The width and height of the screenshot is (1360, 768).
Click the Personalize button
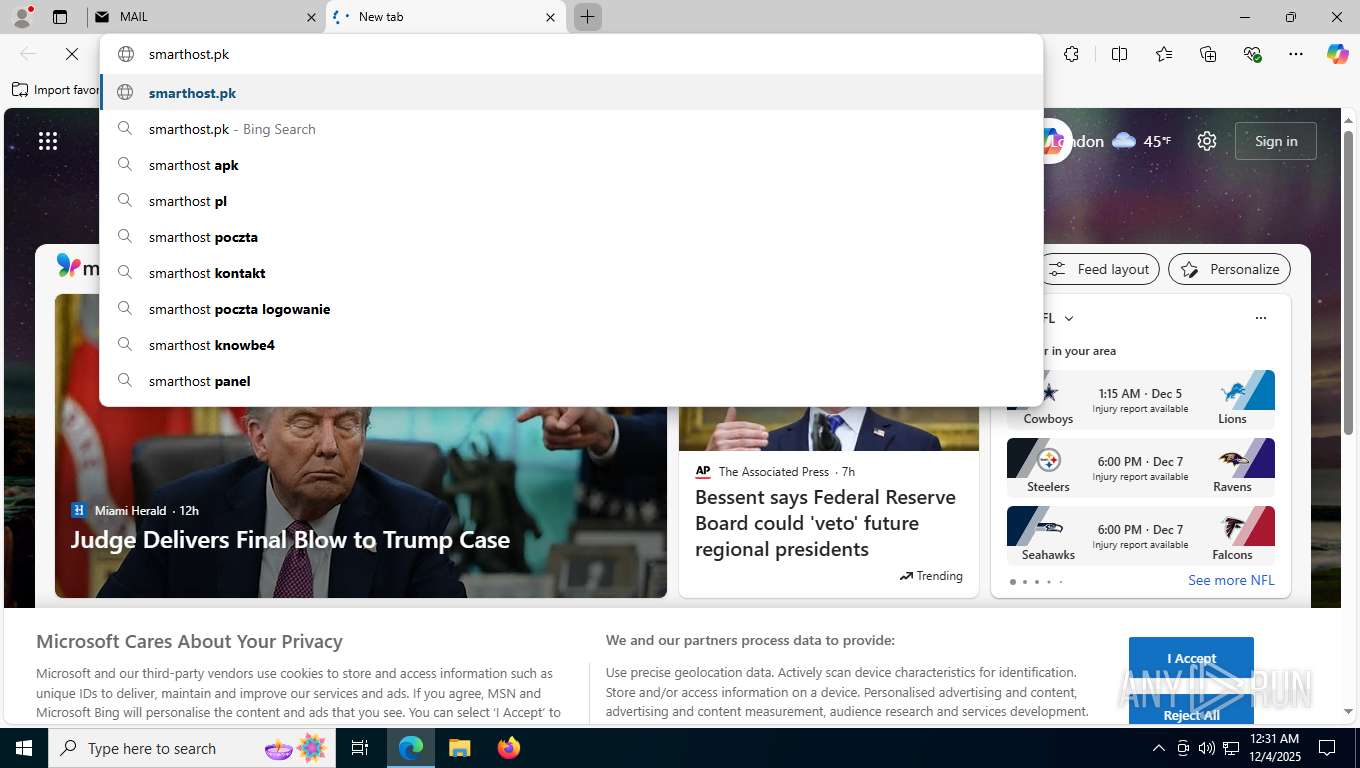(x=1230, y=269)
